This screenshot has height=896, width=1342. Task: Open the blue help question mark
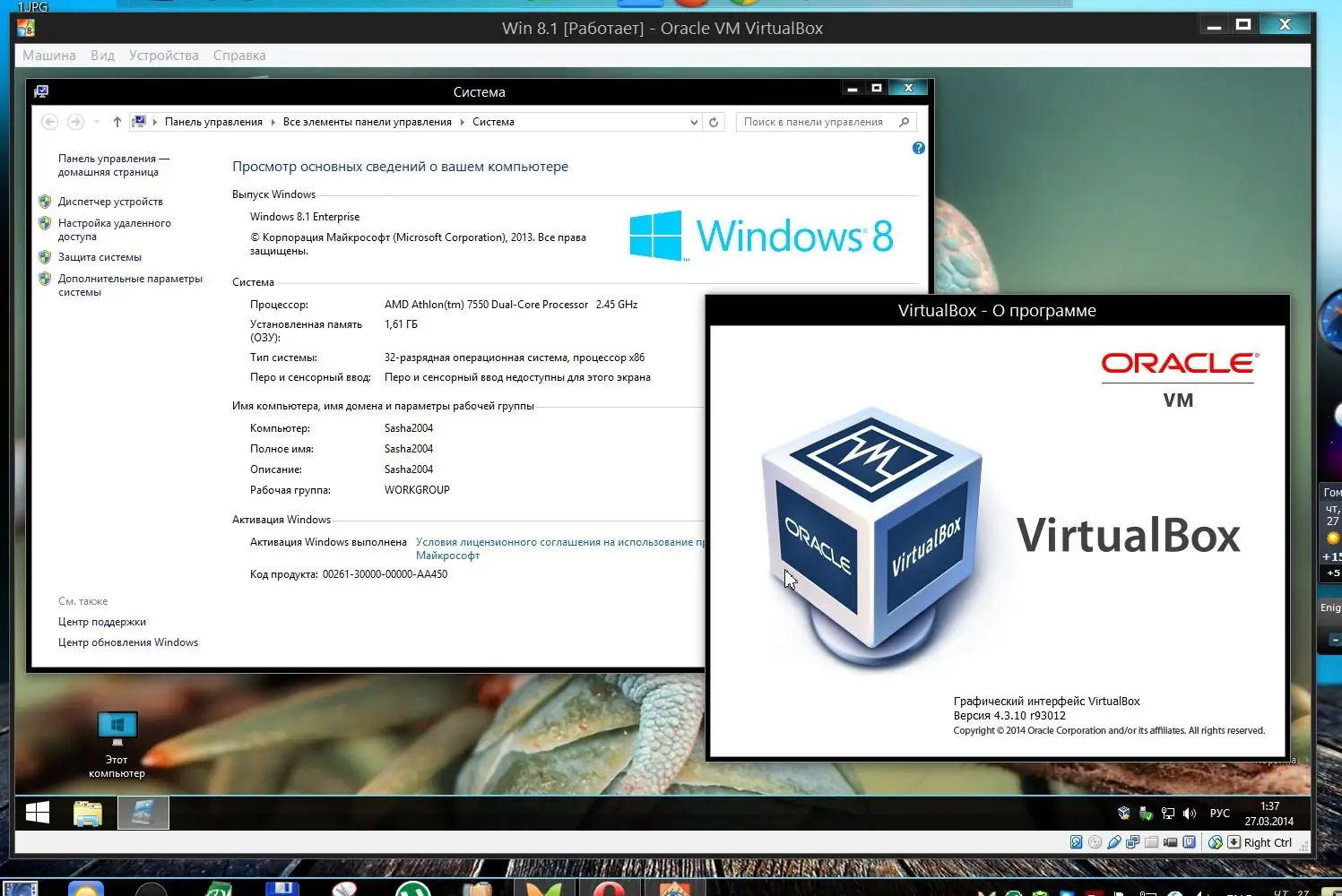[x=918, y=148]
